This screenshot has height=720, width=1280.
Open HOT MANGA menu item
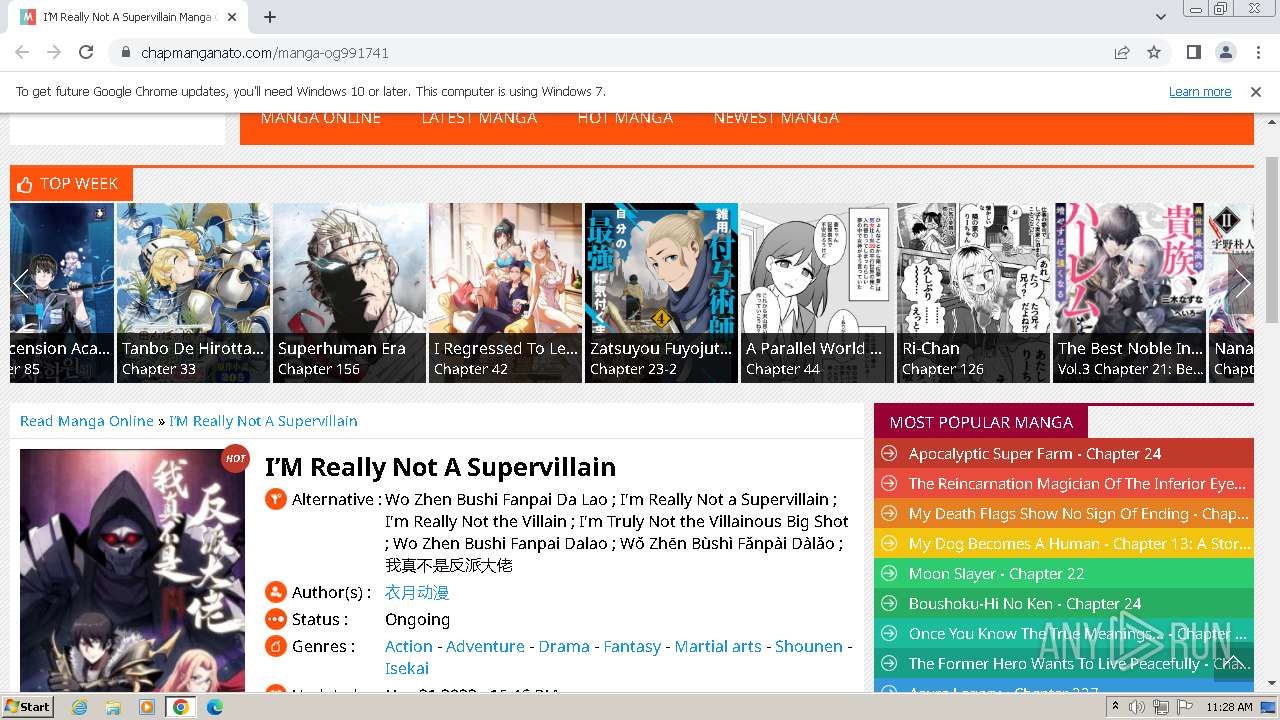(625, 118)
